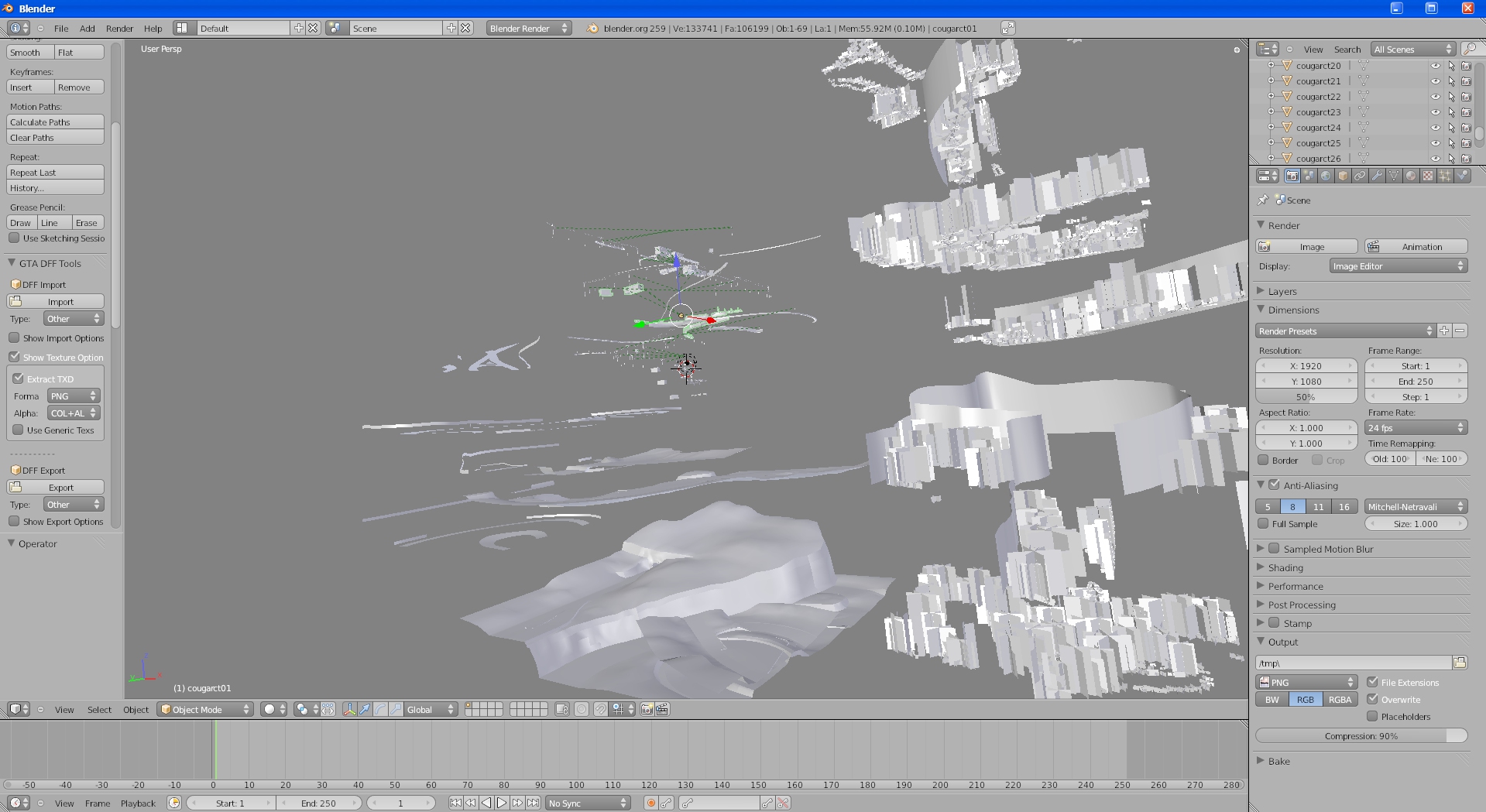Open the Particles properties tab (sparkles icon)
The image size is (1486, 812).
(1445, 176)
